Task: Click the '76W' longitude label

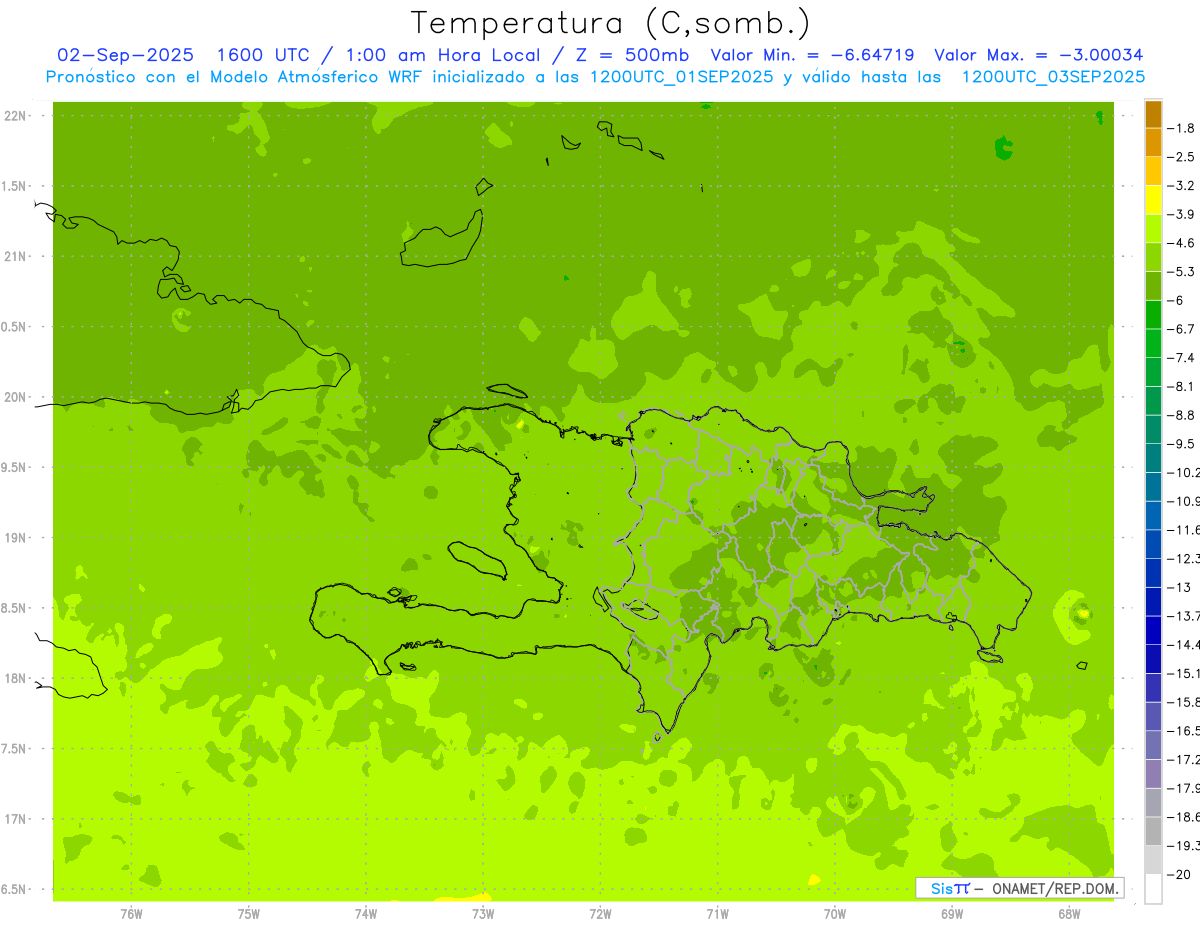Action: coord(131,914)
